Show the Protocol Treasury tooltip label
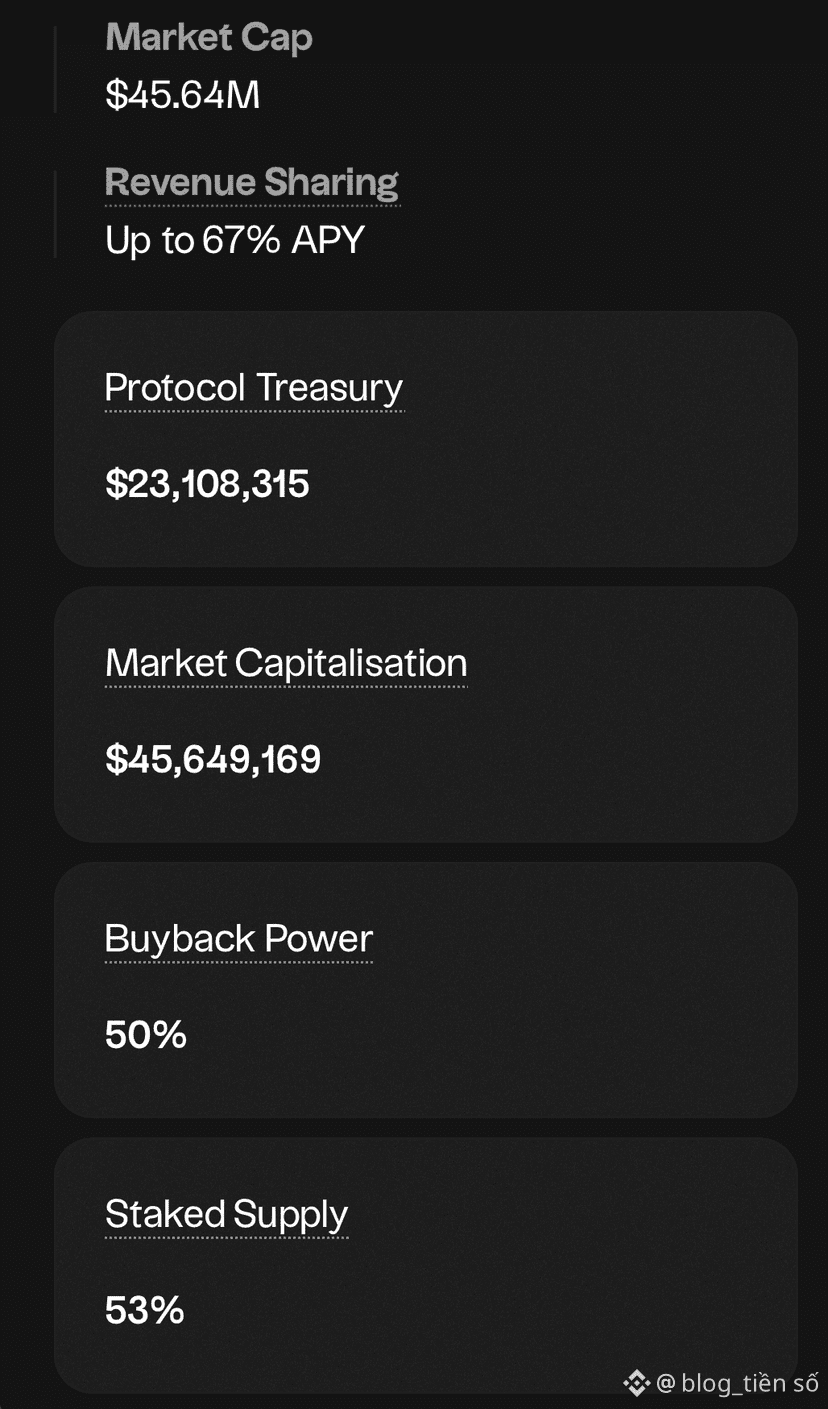Screen dimensions: 828x1409 [254, 387]
